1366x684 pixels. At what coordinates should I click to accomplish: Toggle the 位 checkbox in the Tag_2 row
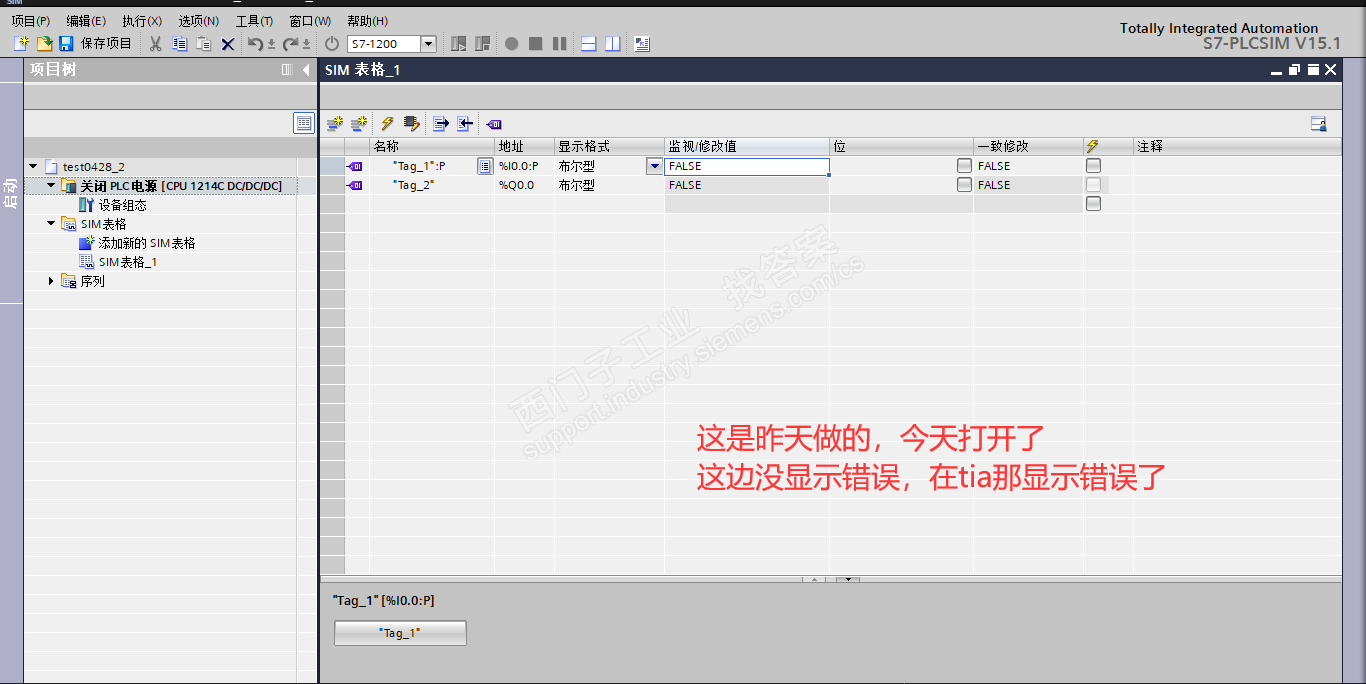[x=964, y=185]
